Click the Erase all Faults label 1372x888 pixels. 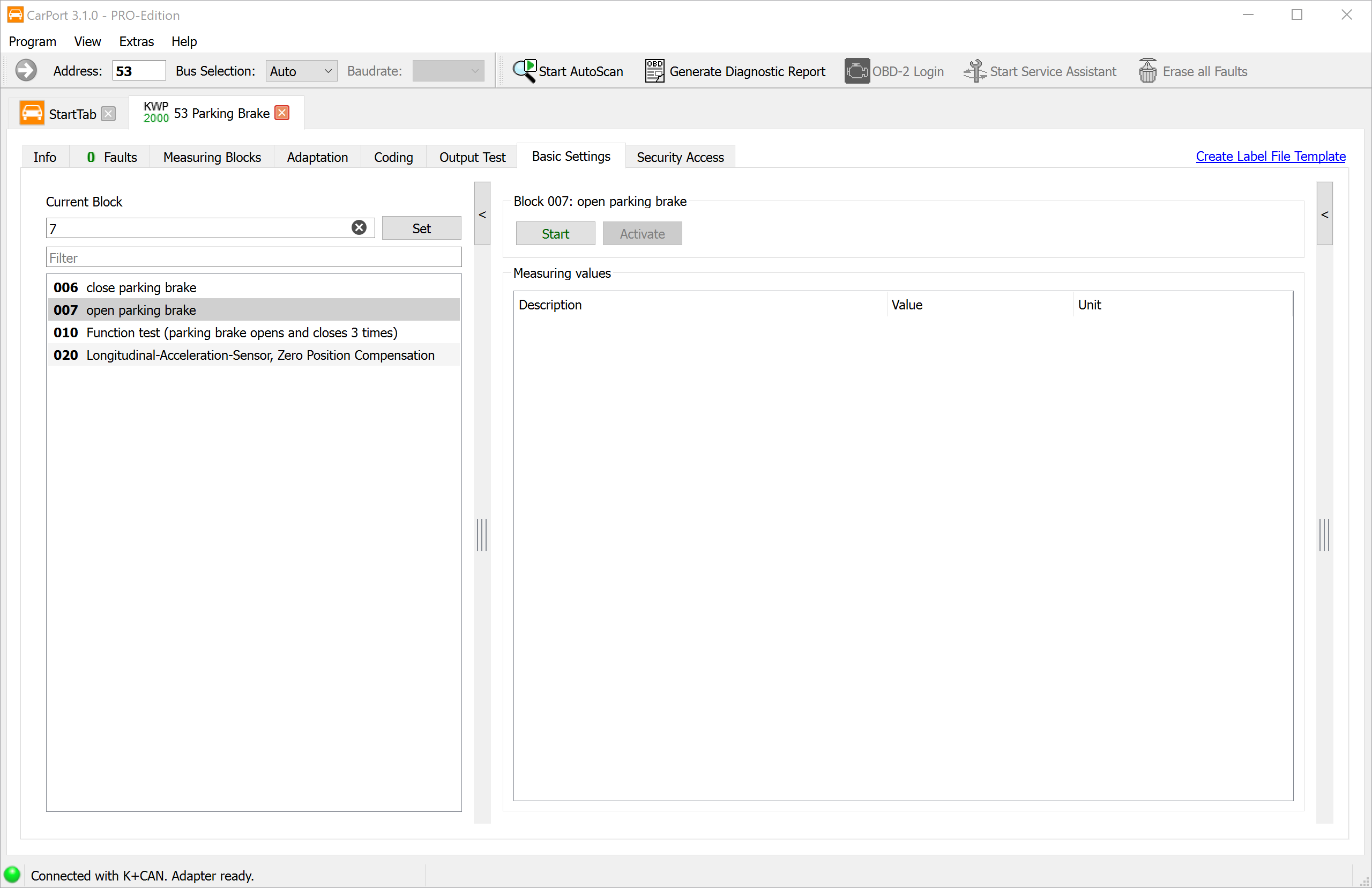(1205, 71)
